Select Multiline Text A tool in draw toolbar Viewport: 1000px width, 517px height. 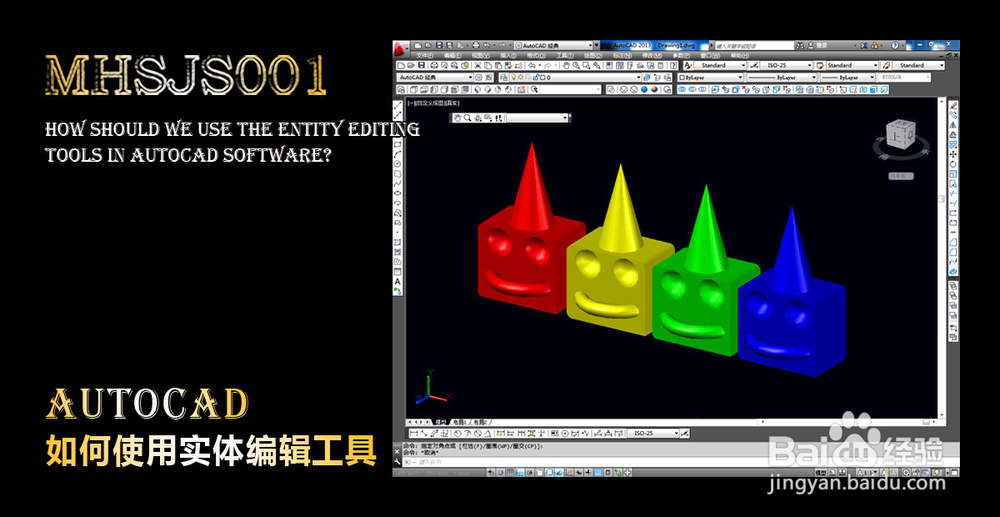(397, 281)
